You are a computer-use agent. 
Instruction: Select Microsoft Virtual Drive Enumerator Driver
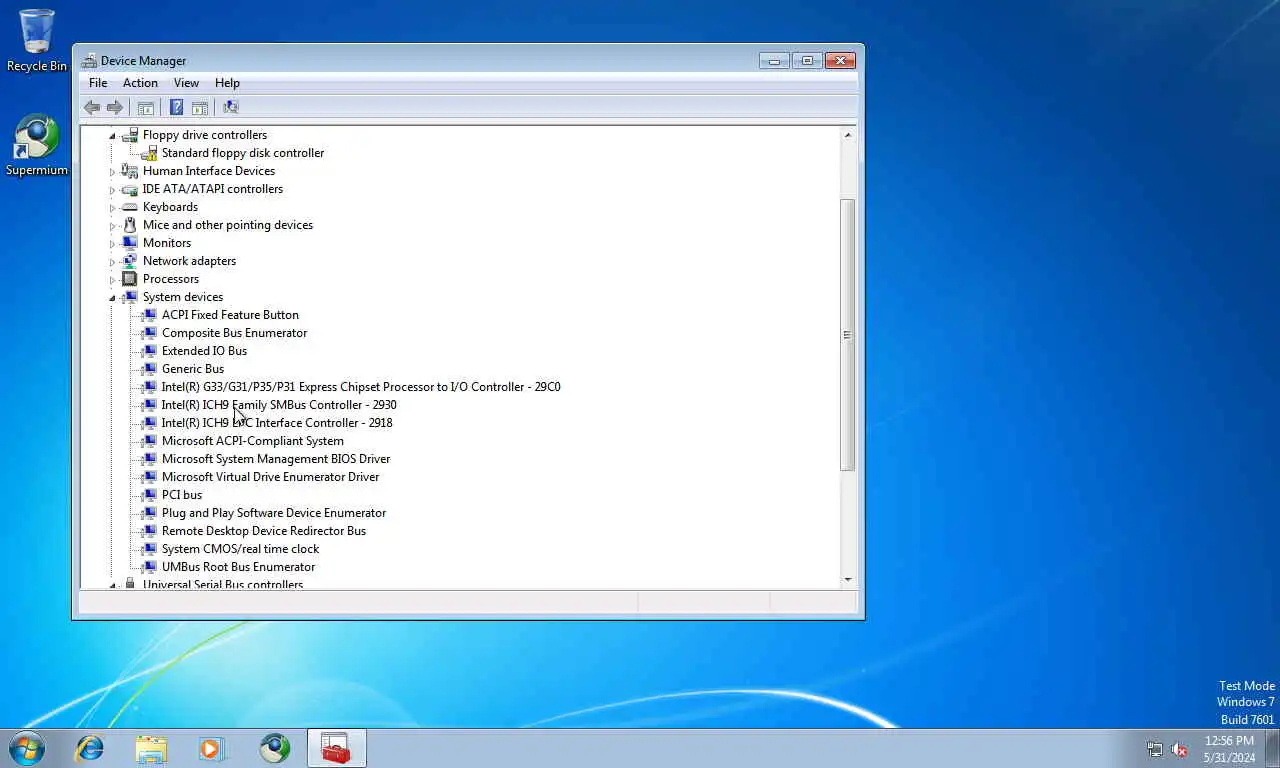point(271,477)
